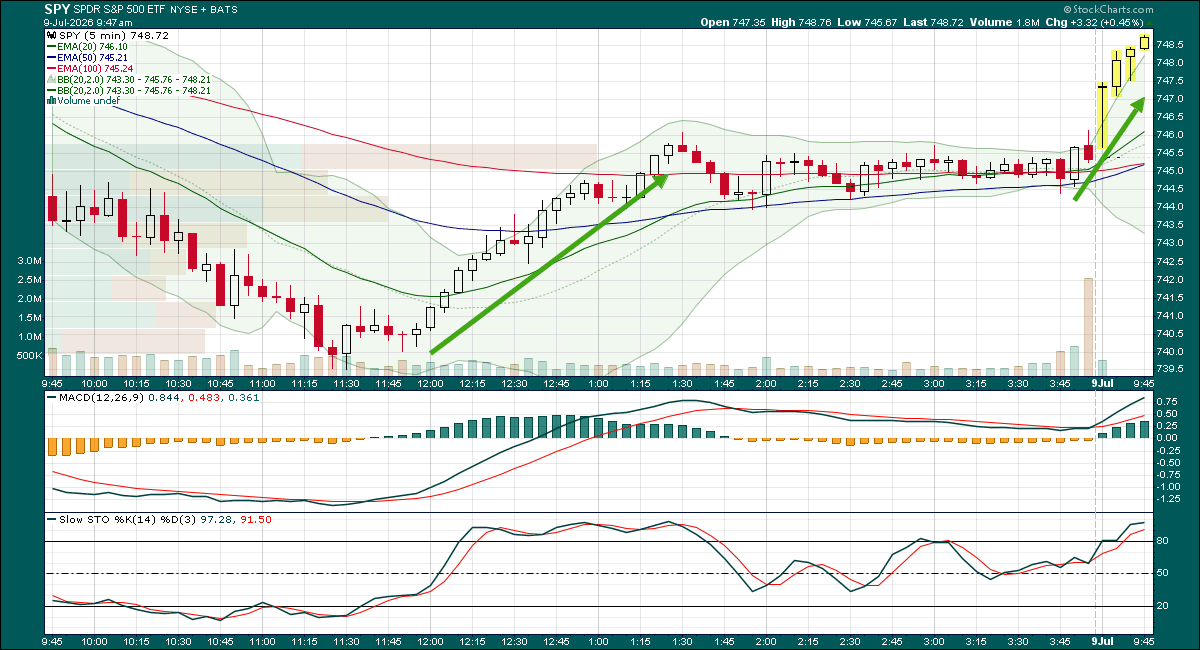Click the 3.0M volume axis label

[29, 261]
